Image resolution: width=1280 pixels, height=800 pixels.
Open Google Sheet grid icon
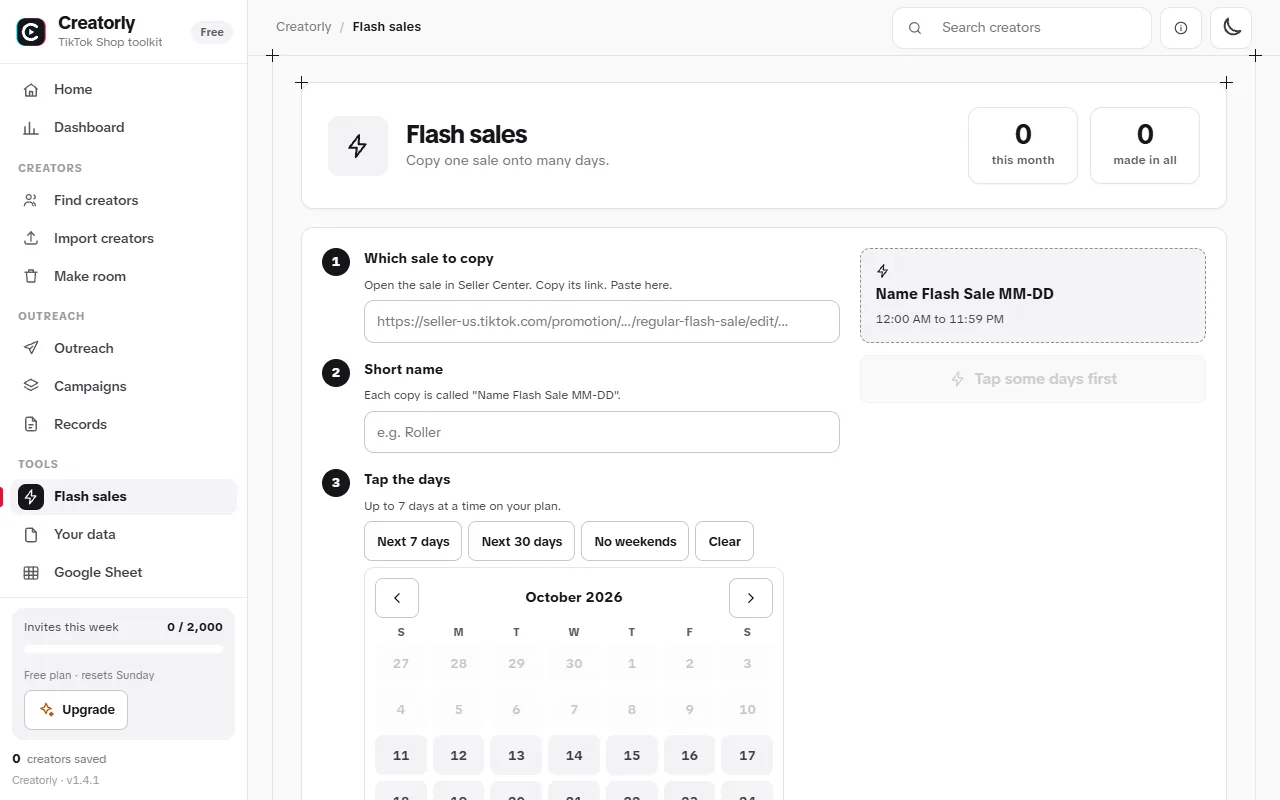(x=31, y=572)
